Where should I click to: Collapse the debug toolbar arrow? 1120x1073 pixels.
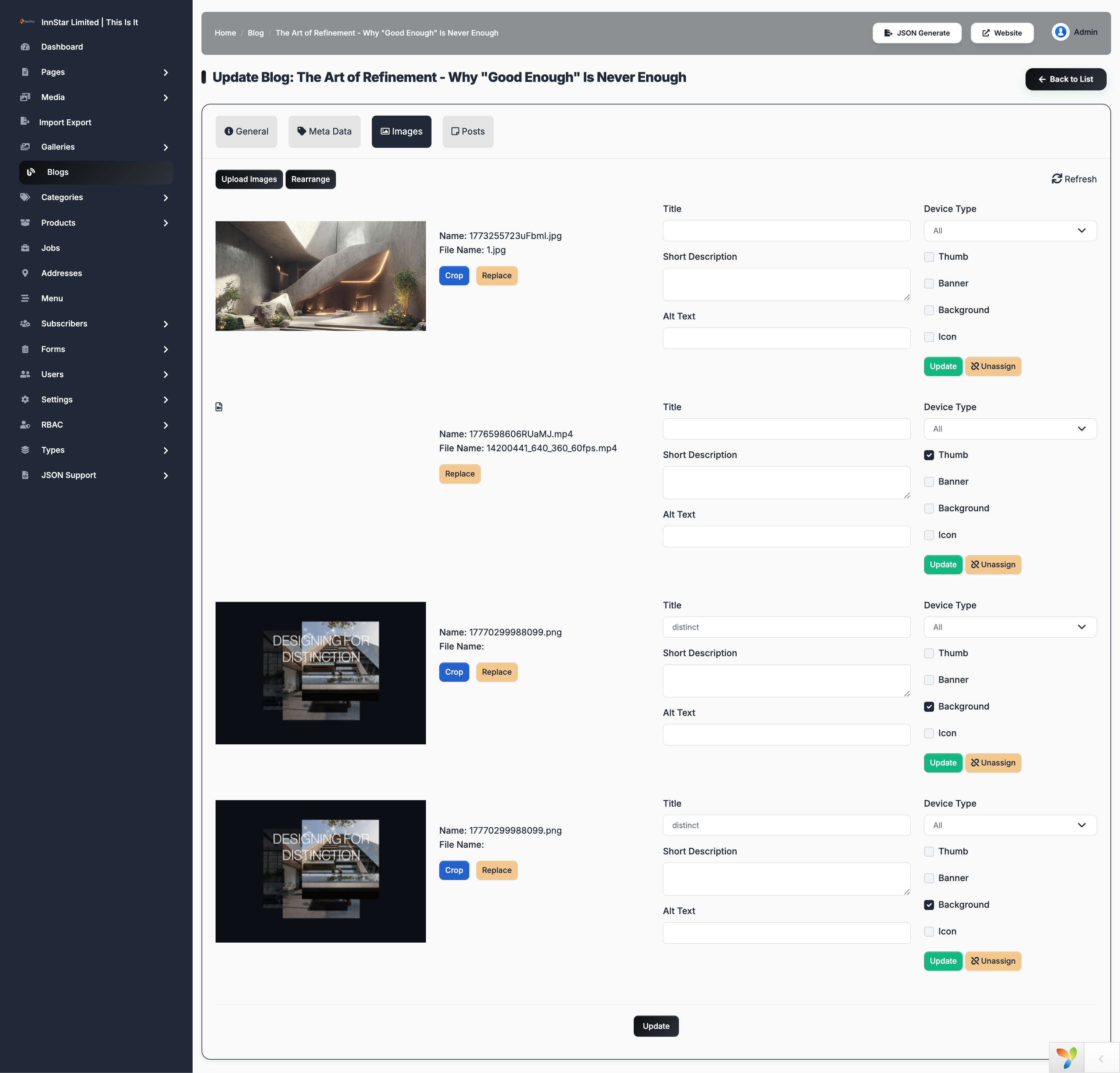tap(1101, 1059)
